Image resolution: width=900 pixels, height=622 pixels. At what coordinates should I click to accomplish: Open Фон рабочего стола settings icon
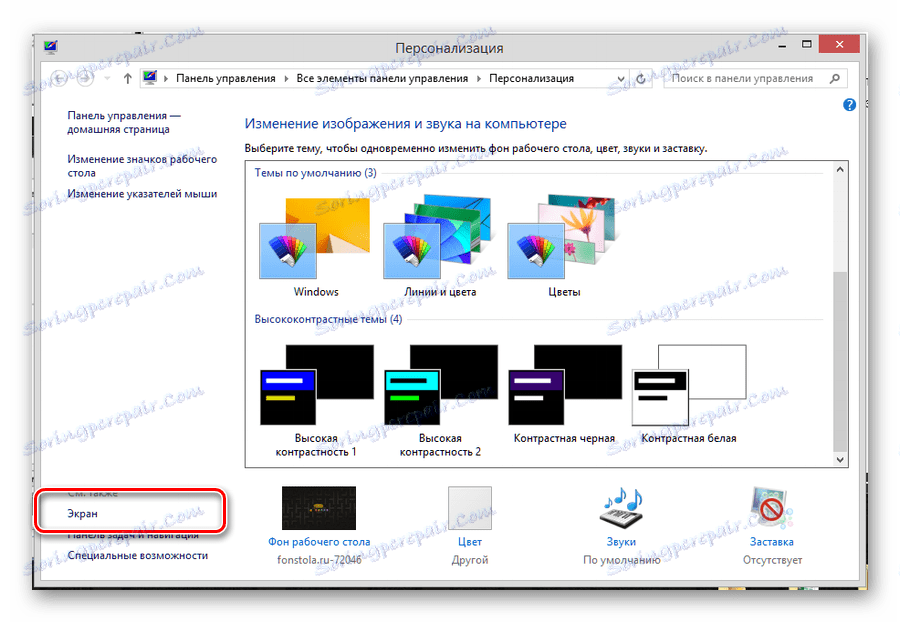coord(319,508)
